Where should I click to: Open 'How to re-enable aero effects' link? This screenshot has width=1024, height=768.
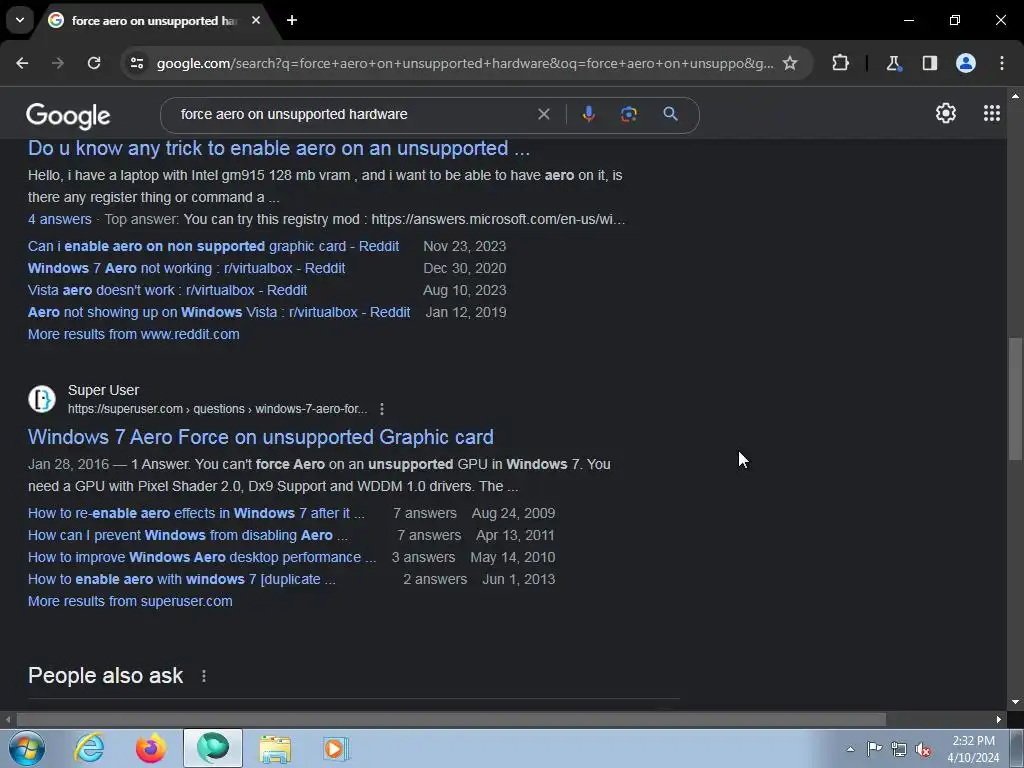196,513
